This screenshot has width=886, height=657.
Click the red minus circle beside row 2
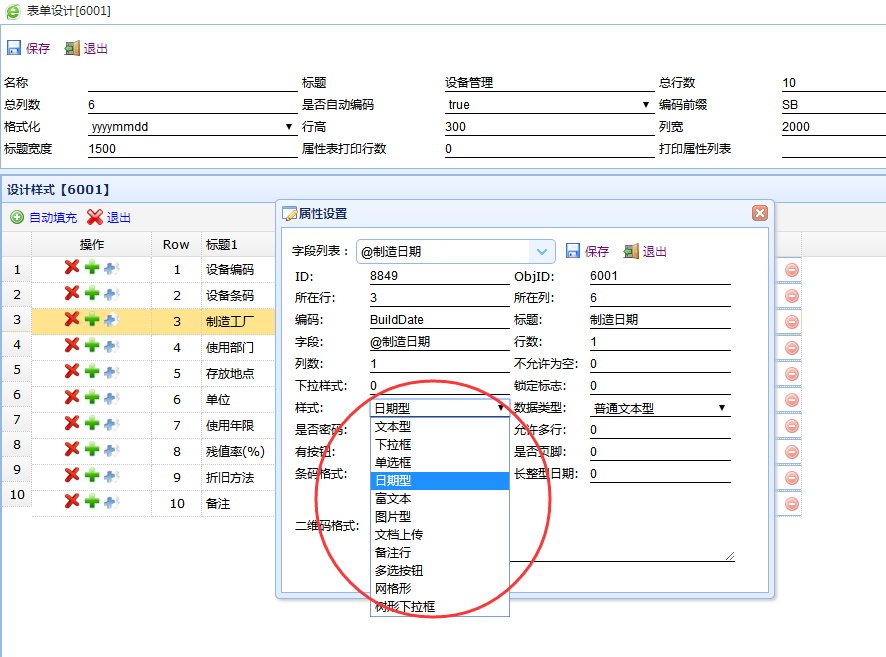(x=791, y=296)
